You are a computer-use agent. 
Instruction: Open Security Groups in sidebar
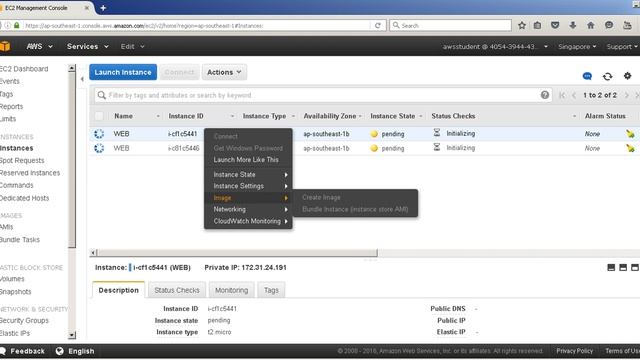[24, 320]
